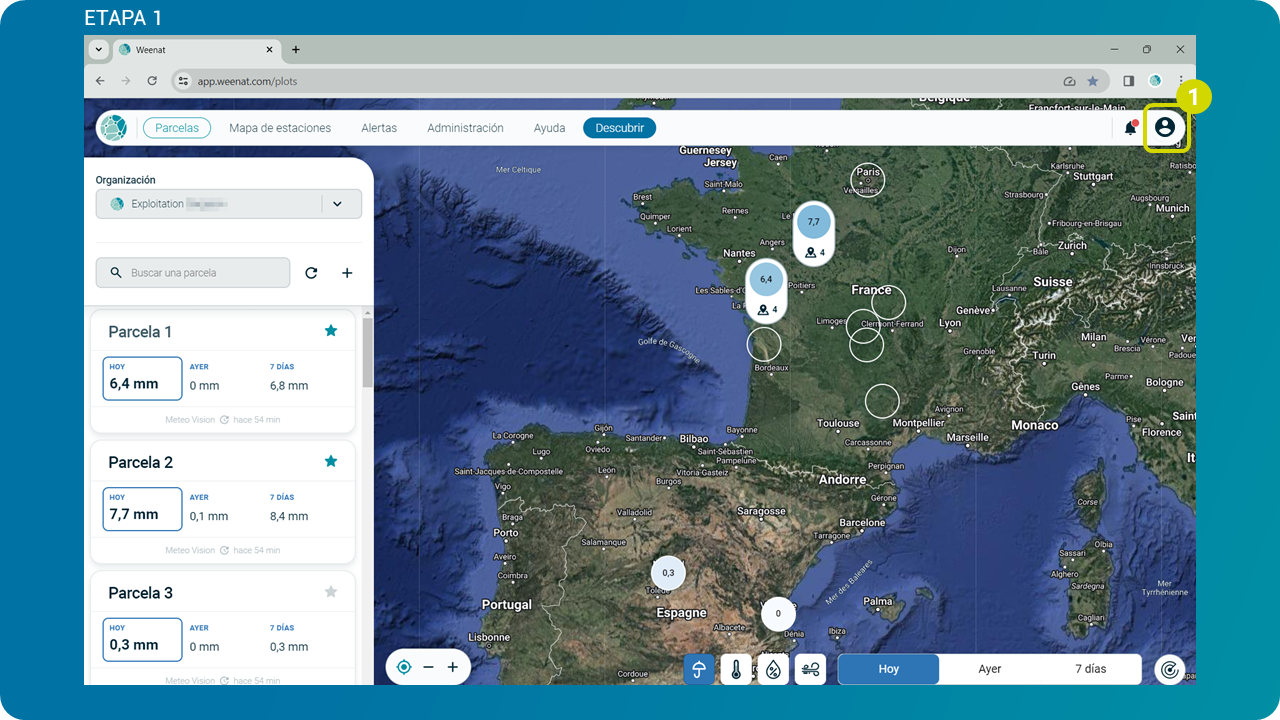Select the temperature thermometer layer icon
1280x720 pixels.
[x=736, y=669]
